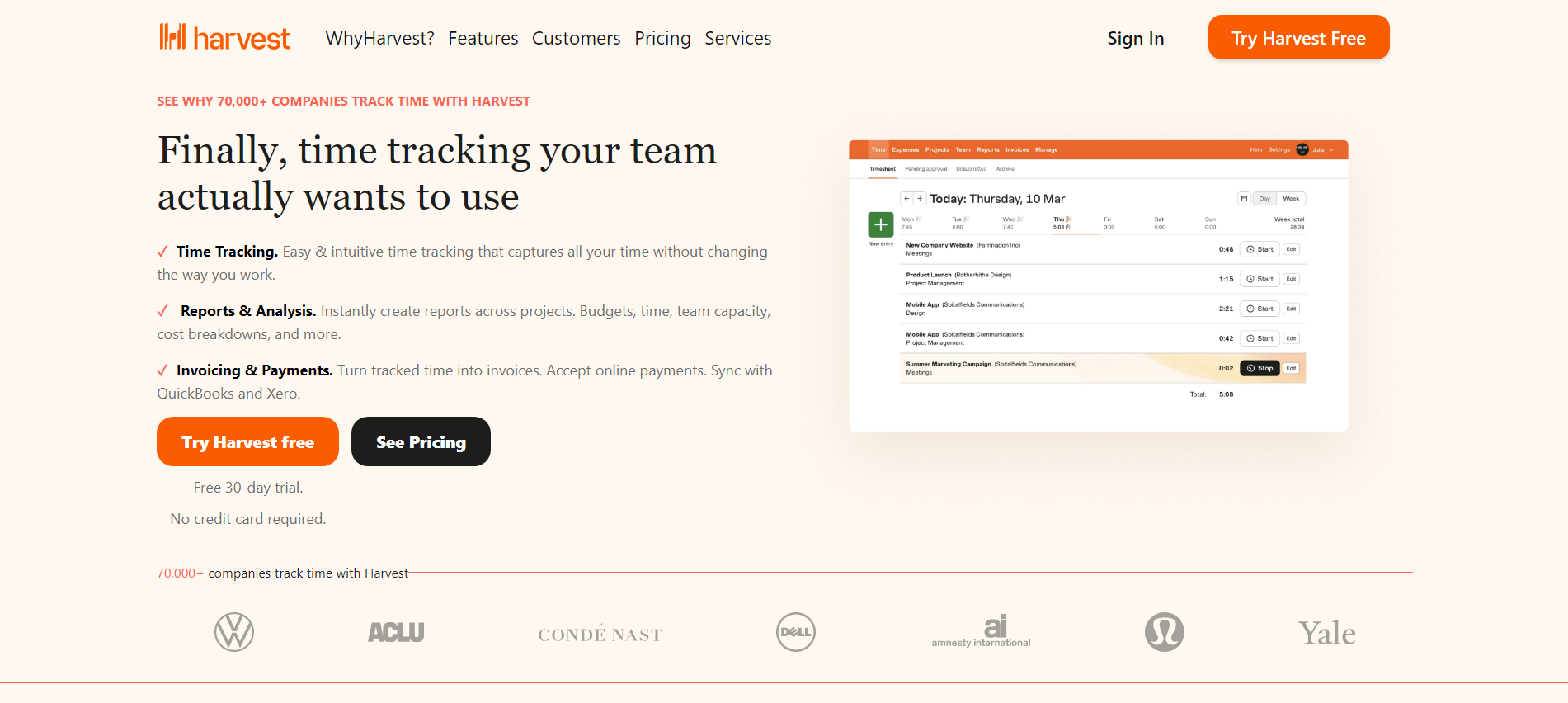
Task: Open the Pricing nav link
Action: (662, 39)
